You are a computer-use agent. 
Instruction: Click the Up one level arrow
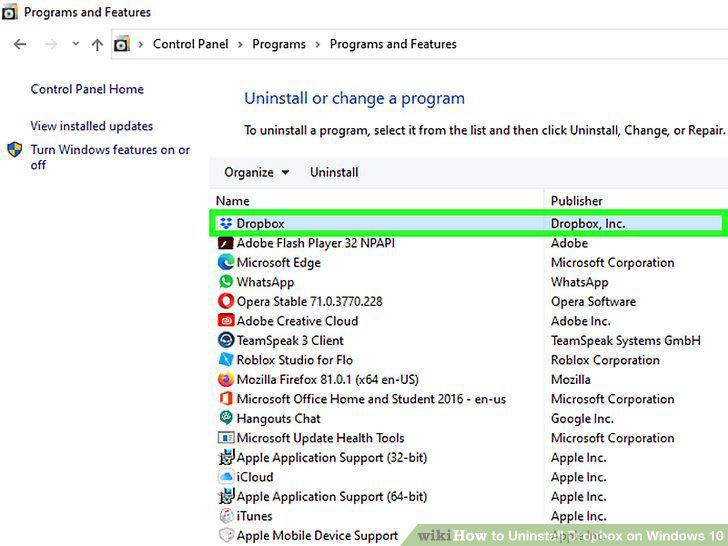pyautogui.click(x=97, y=45)
